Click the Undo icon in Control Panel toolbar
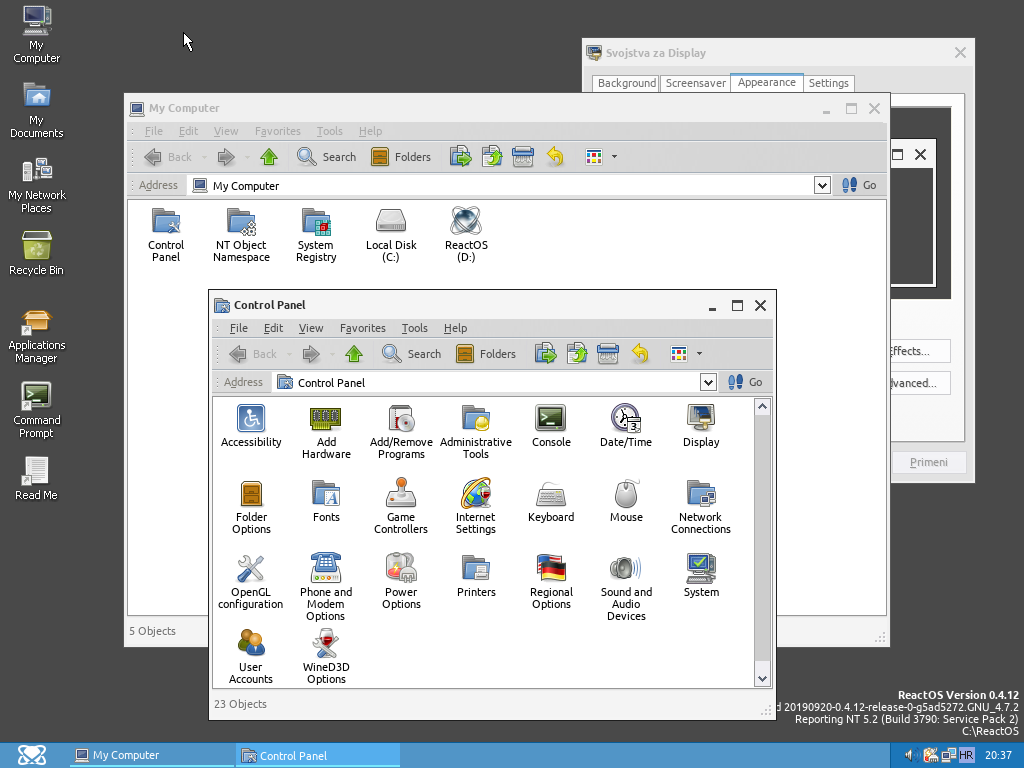Viewport: 1024px width, 768px height. pyautogui.click(x=640, y=354)
